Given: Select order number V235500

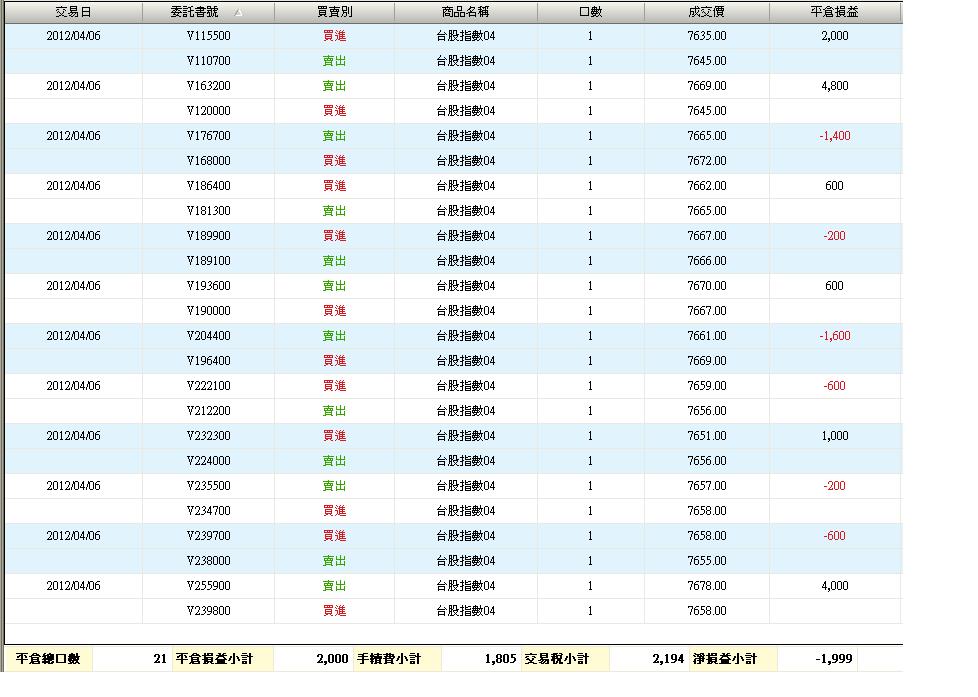Looking at the screenshot, I should point(208,485).
